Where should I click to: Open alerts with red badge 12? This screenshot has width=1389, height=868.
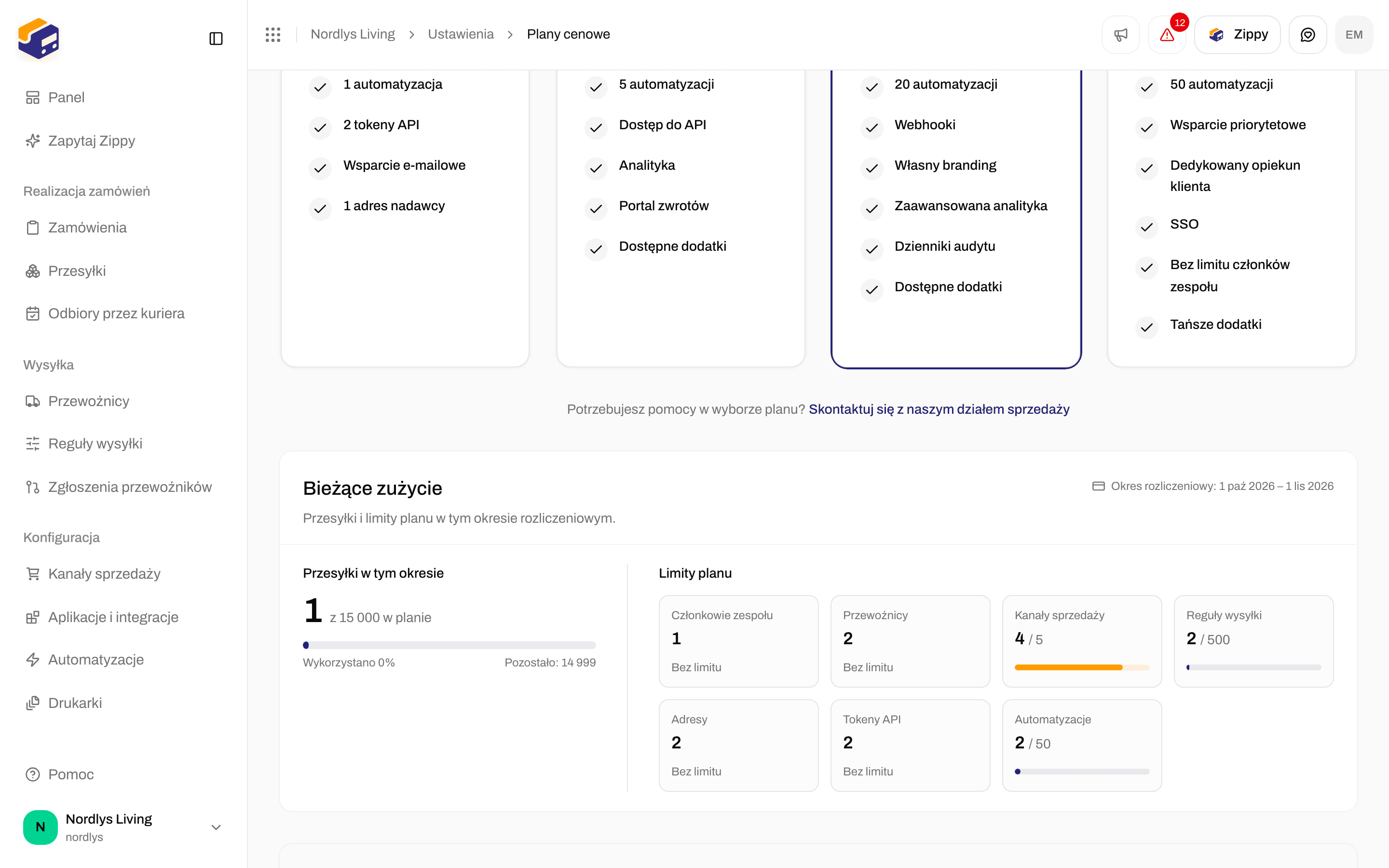click(x=1167, y=34)
